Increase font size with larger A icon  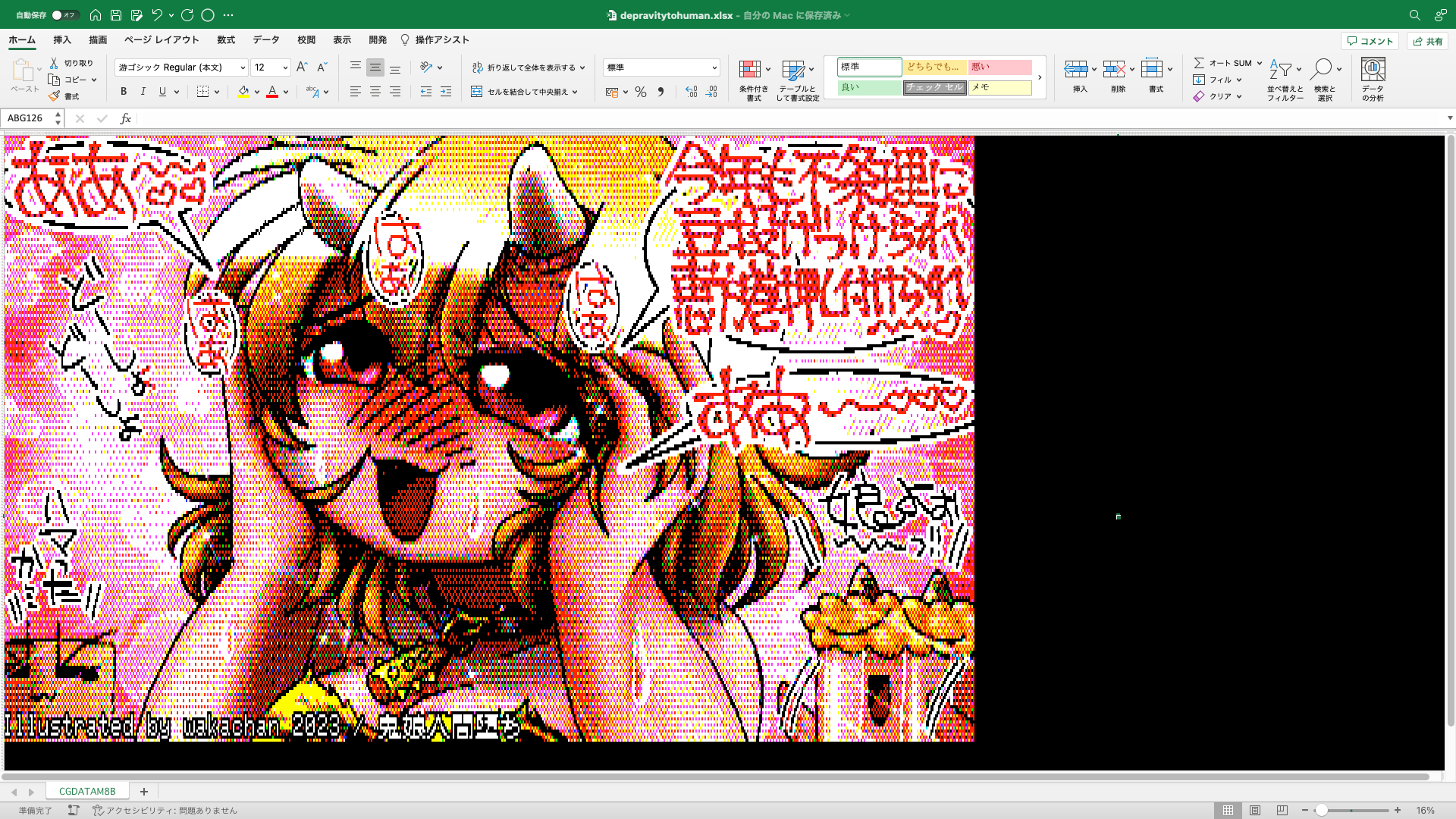302,67
